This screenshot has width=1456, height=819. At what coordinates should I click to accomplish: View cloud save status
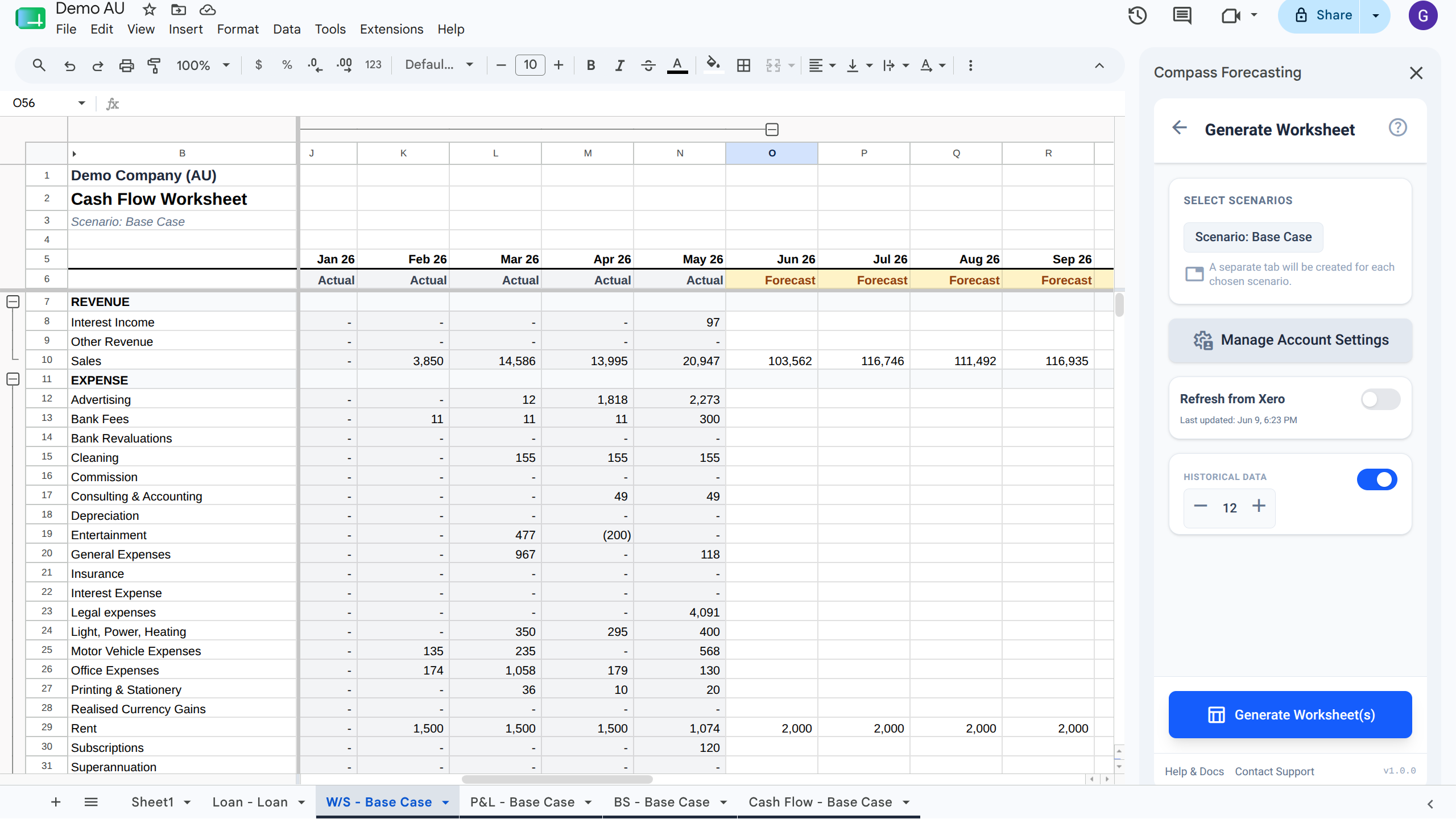[208, 10]
